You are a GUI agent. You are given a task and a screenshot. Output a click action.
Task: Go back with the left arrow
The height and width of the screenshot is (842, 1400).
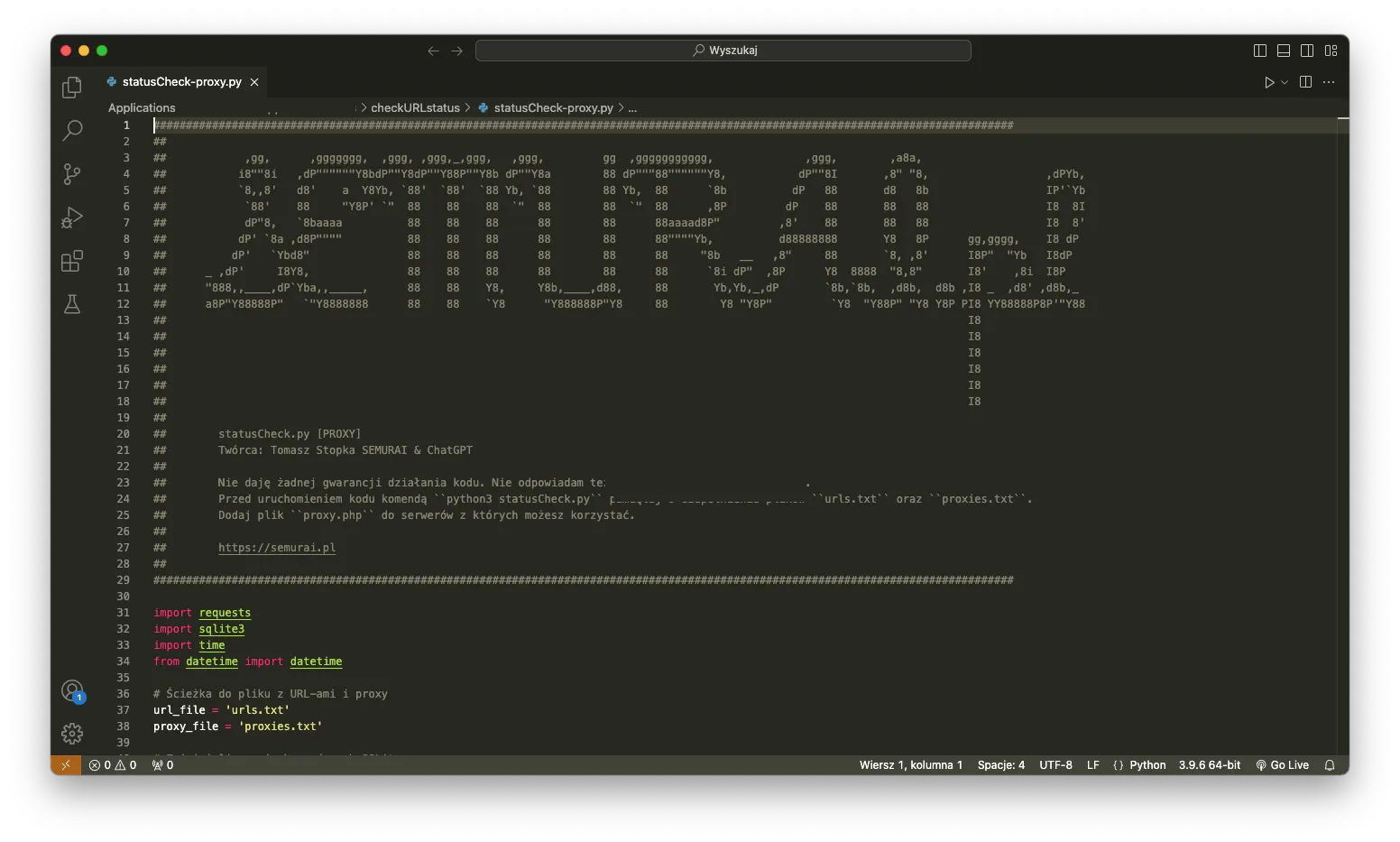pos(434,51)
